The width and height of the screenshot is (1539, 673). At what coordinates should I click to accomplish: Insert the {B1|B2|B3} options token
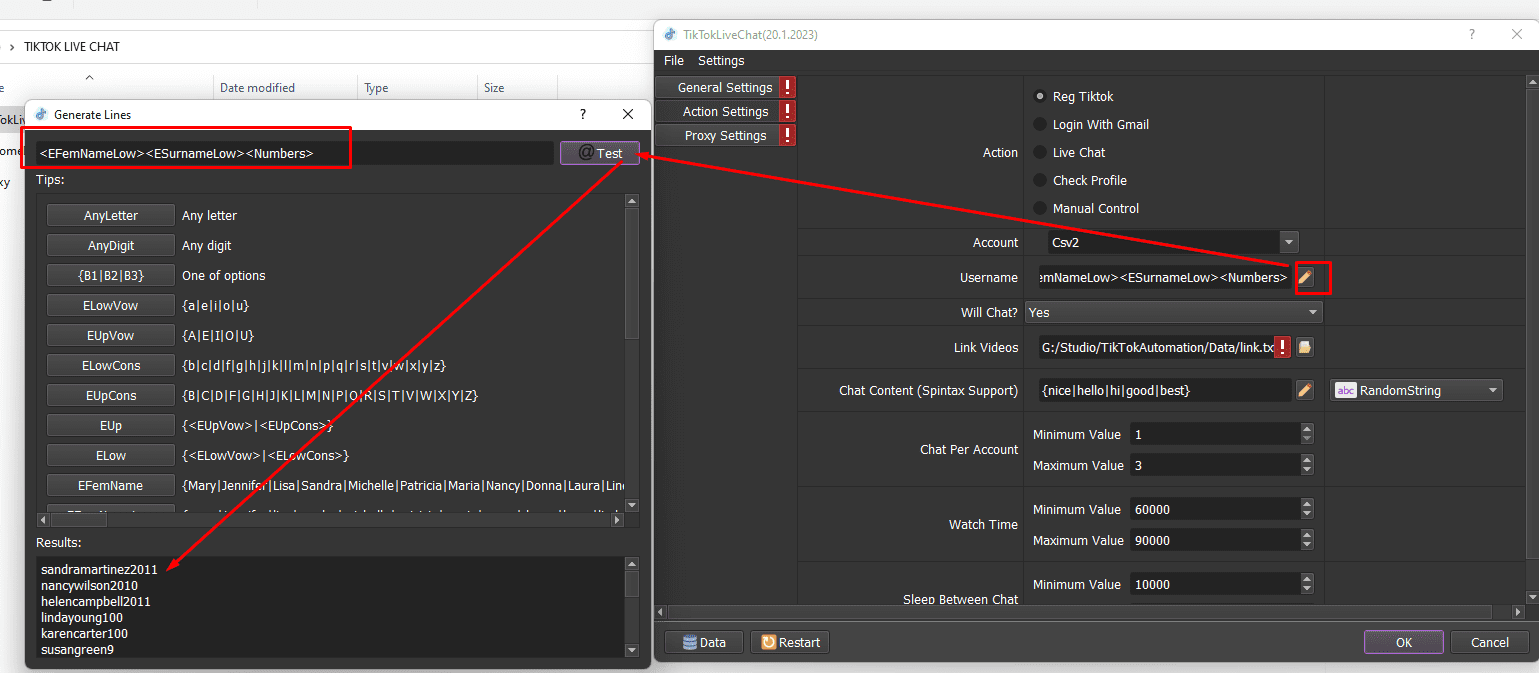click(x=111, y=276)
